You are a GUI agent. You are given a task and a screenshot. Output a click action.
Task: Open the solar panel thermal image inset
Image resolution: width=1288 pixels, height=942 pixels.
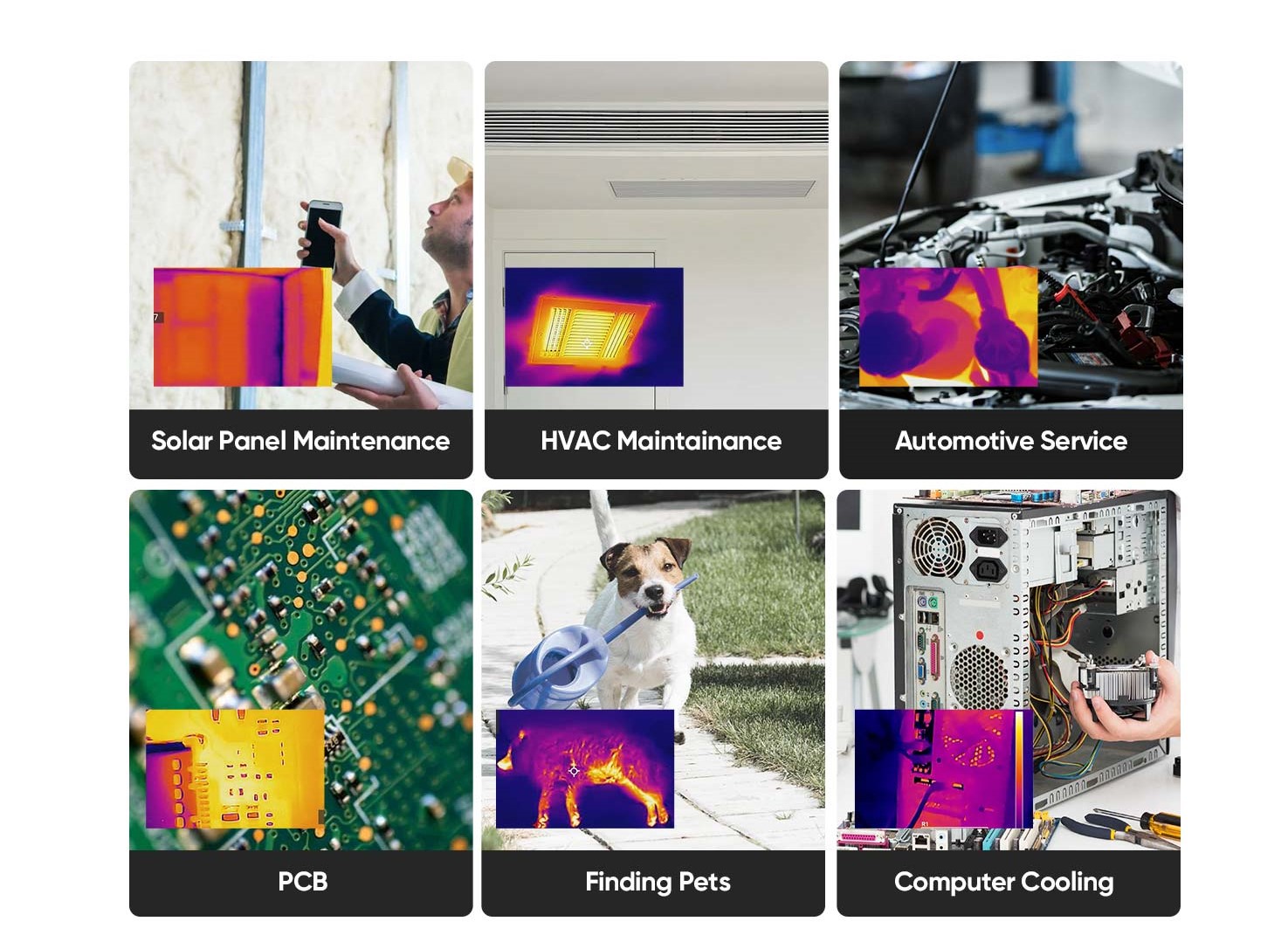click(x=243, y=327)
